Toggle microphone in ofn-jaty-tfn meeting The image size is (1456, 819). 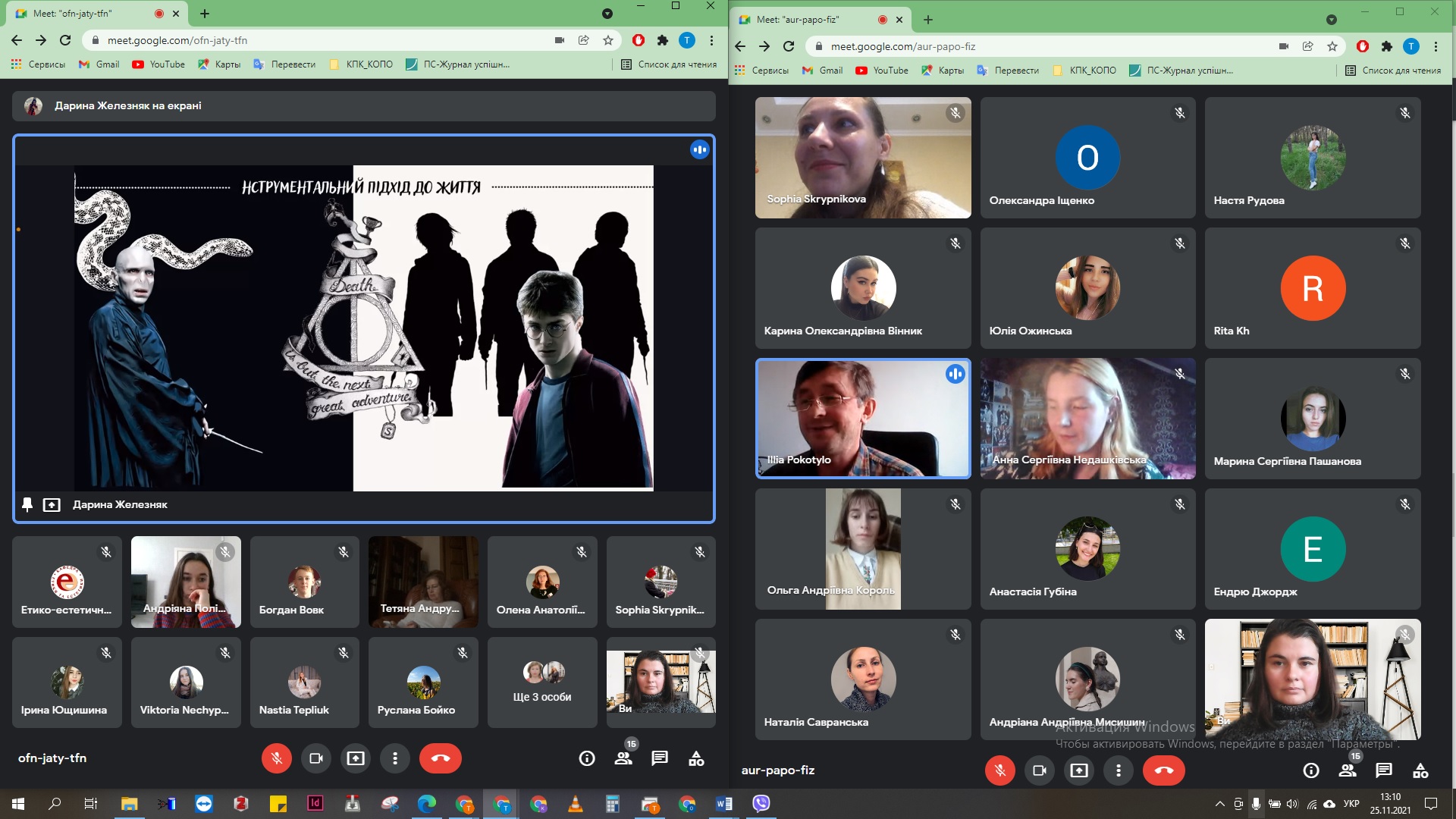pos(277,758)
